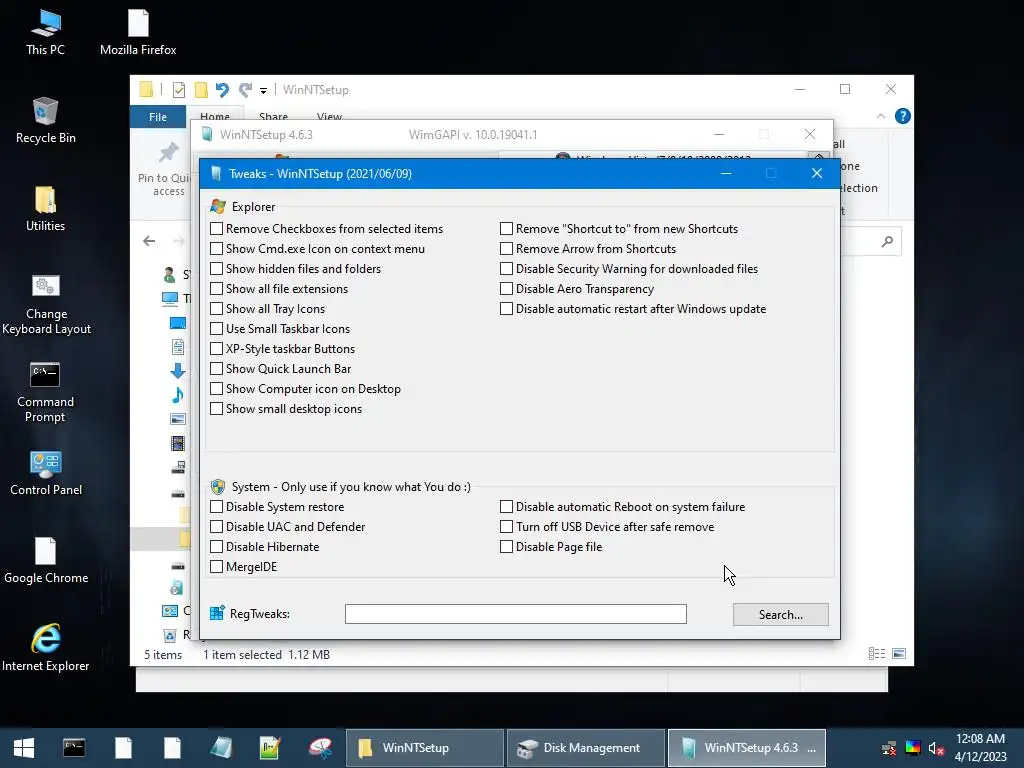Check Remove Arrow from Shortcuts
The image size is (1024, 768).
click(506, 249)
